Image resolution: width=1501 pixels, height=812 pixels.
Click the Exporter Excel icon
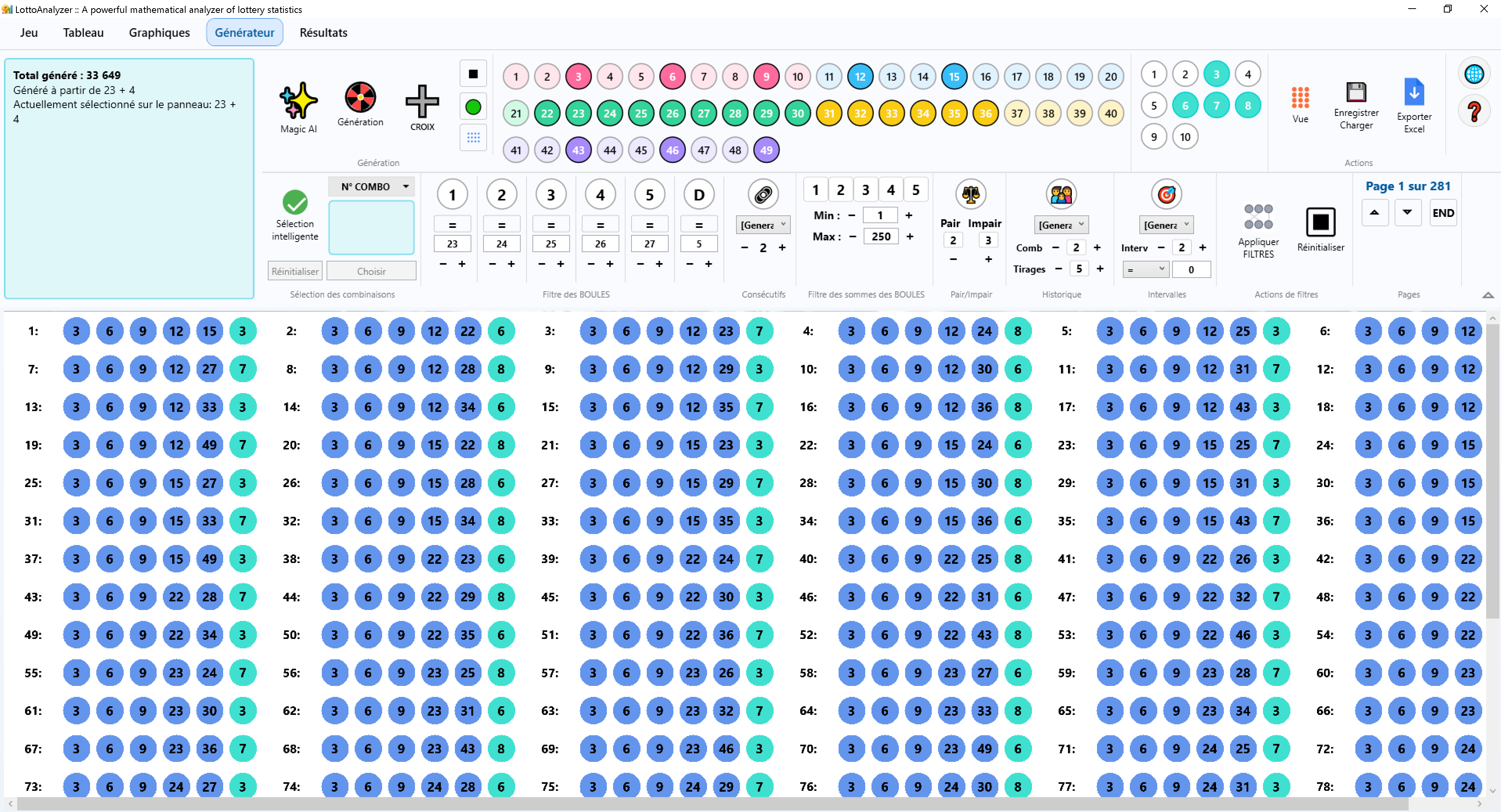[1414, 92]
